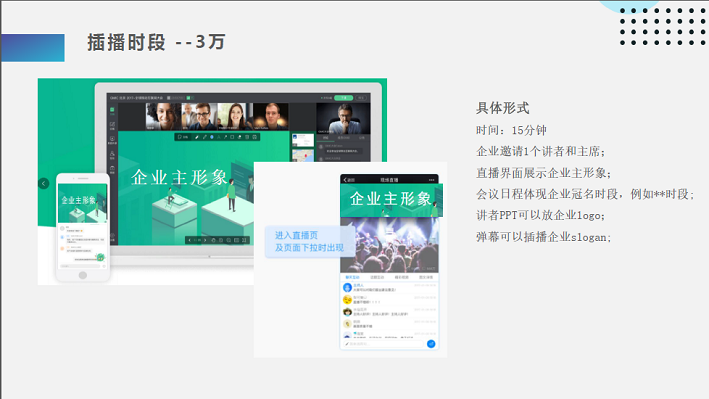Click the green pill button at laptop screen's top right
This screenshot has height=399, width=709.
343,98
